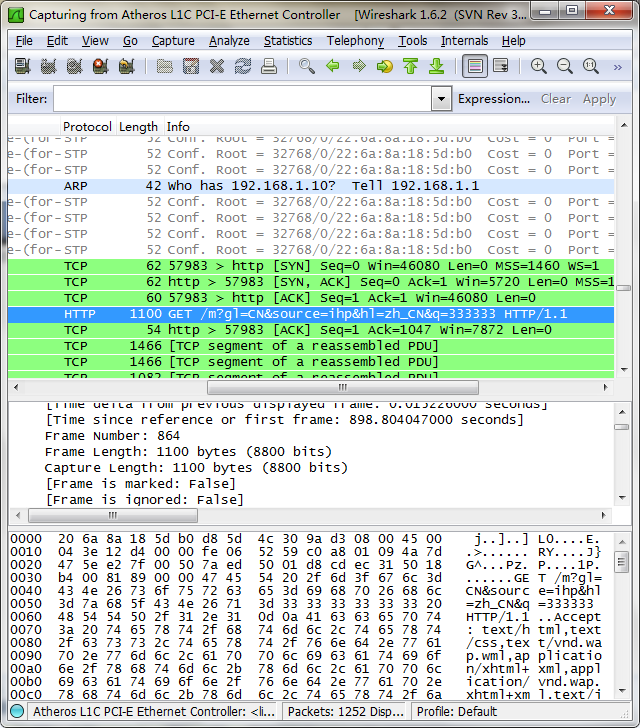The image size is (640, 728).
Task: Expand the toolbar overflow chevron
Action: coord(617,67)
